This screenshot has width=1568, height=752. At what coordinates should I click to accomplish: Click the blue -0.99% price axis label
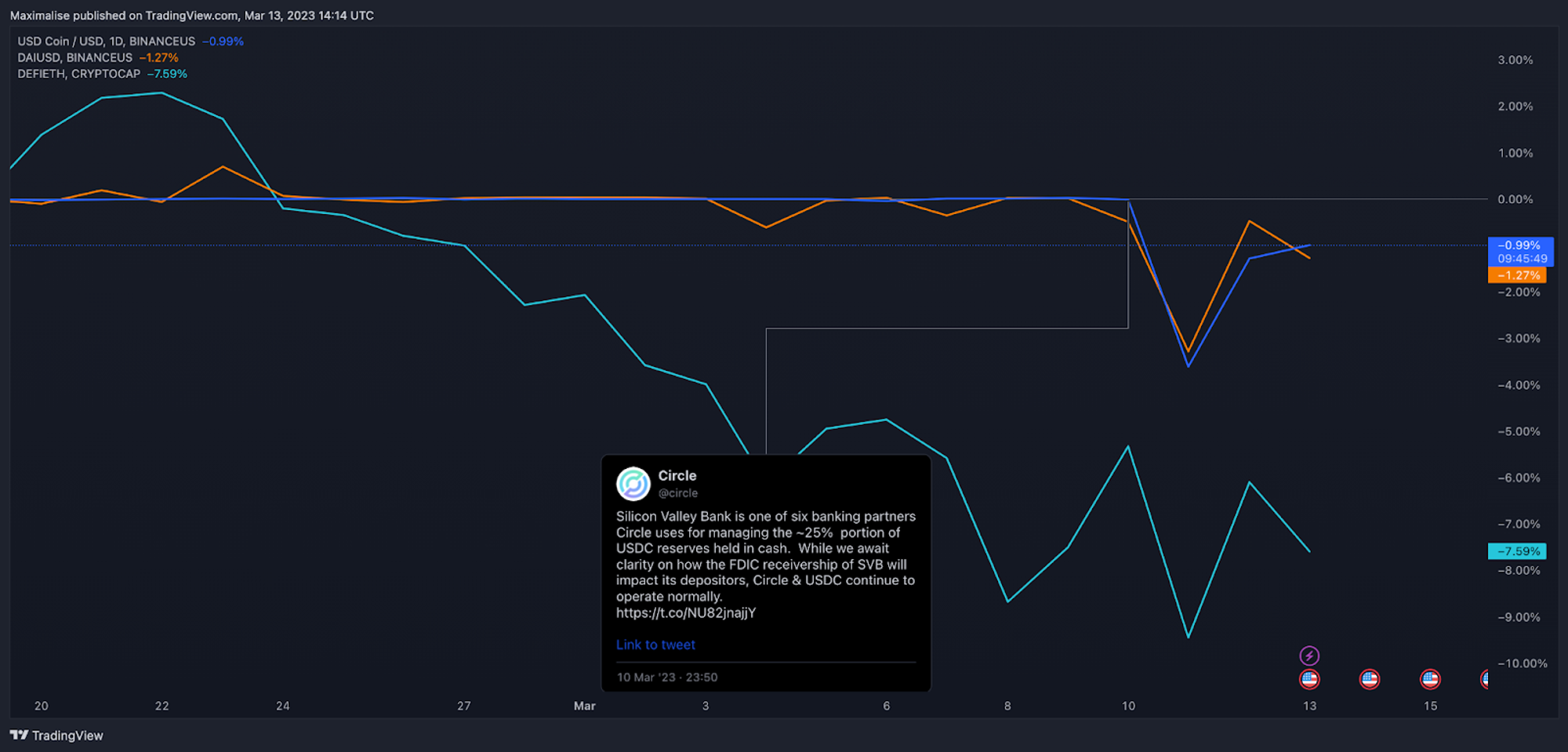click(1519, 245)
